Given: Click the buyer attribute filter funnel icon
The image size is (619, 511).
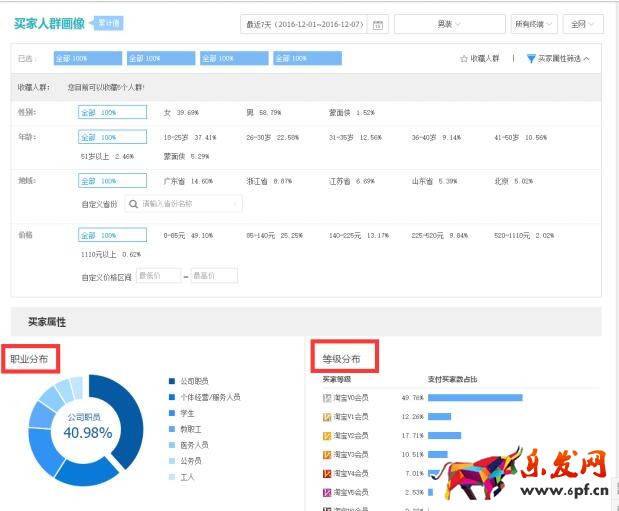Looking at the screenshot, I should [x=531, y=59].
